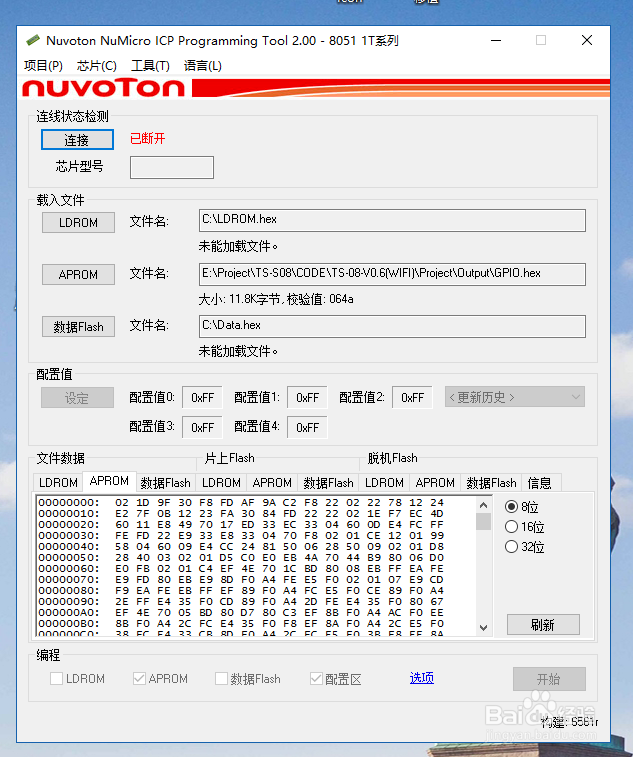Switch to 脱机Flash LDROM tab
This screenshot has width=633, height=757.
click(384, 483)
